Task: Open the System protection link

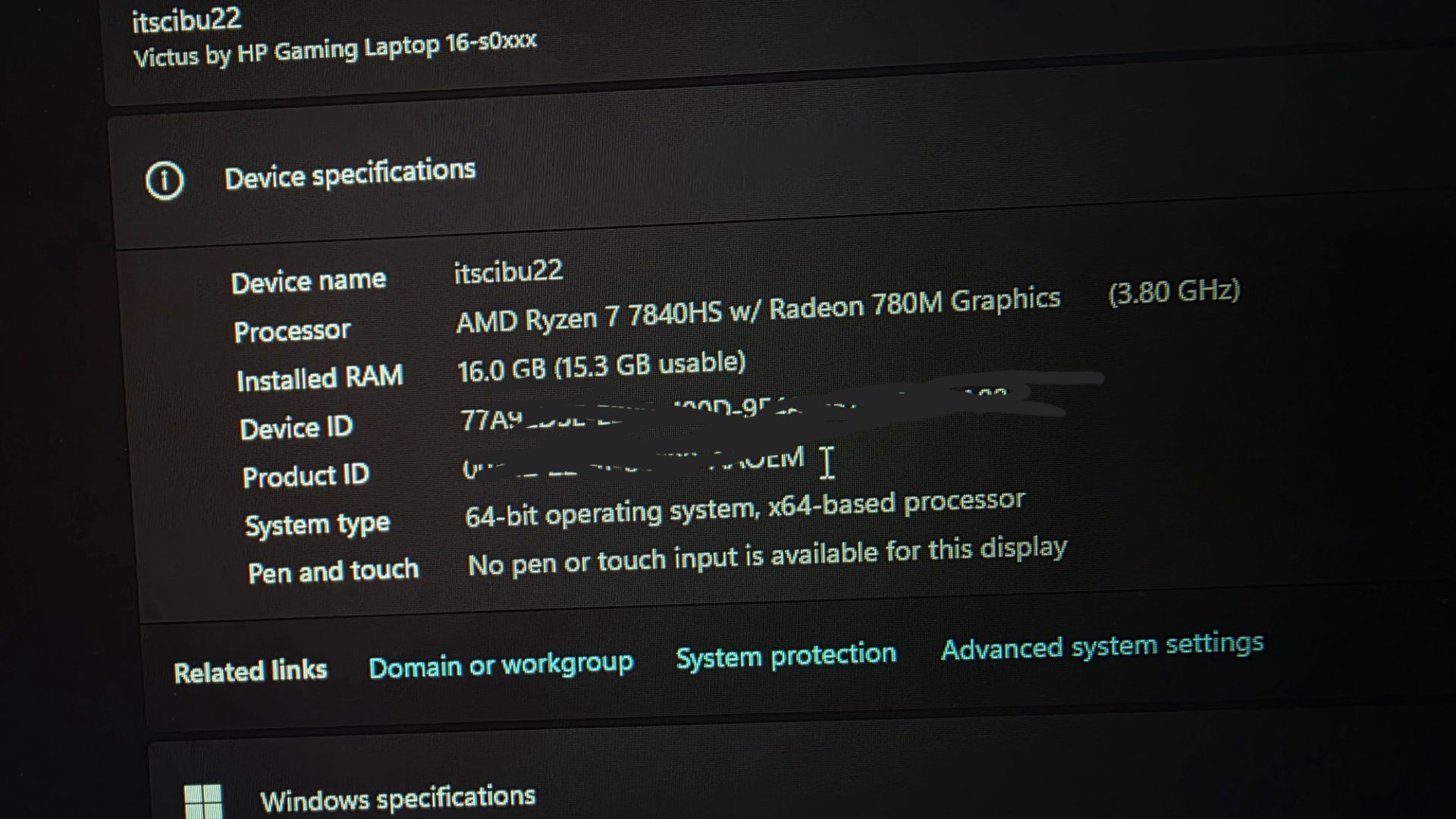Action: [x=786, y=656]
